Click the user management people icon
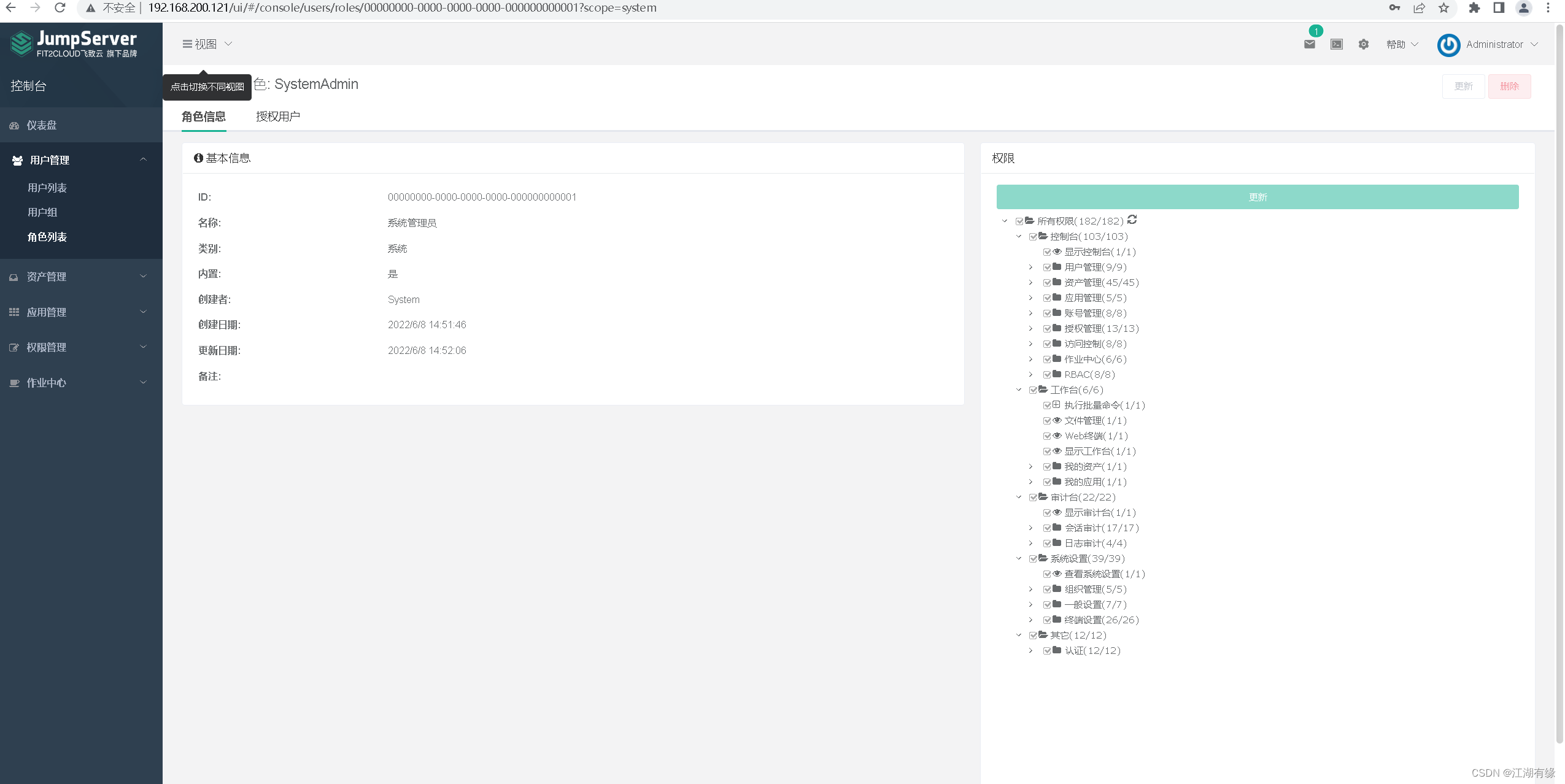 click(x=17, y=160)
